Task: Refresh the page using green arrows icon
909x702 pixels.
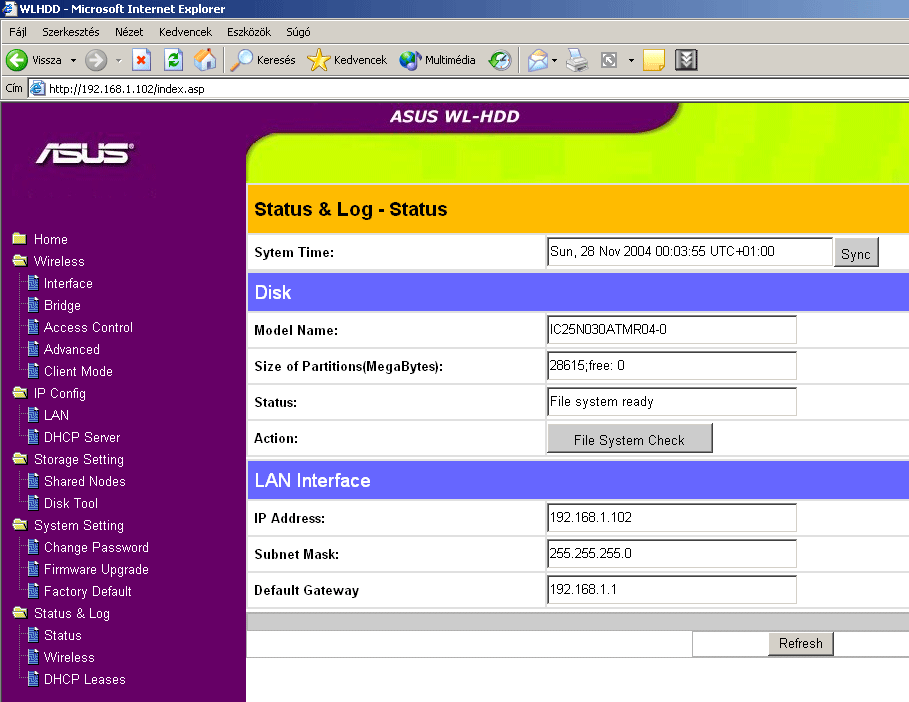Action: pyautogui.click(x=173, y=60)
